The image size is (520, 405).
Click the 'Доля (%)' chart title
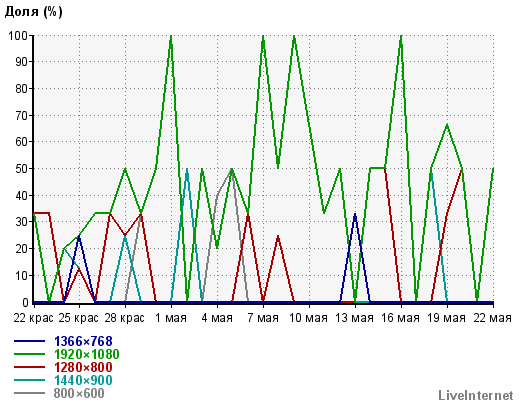coord(33,12)
